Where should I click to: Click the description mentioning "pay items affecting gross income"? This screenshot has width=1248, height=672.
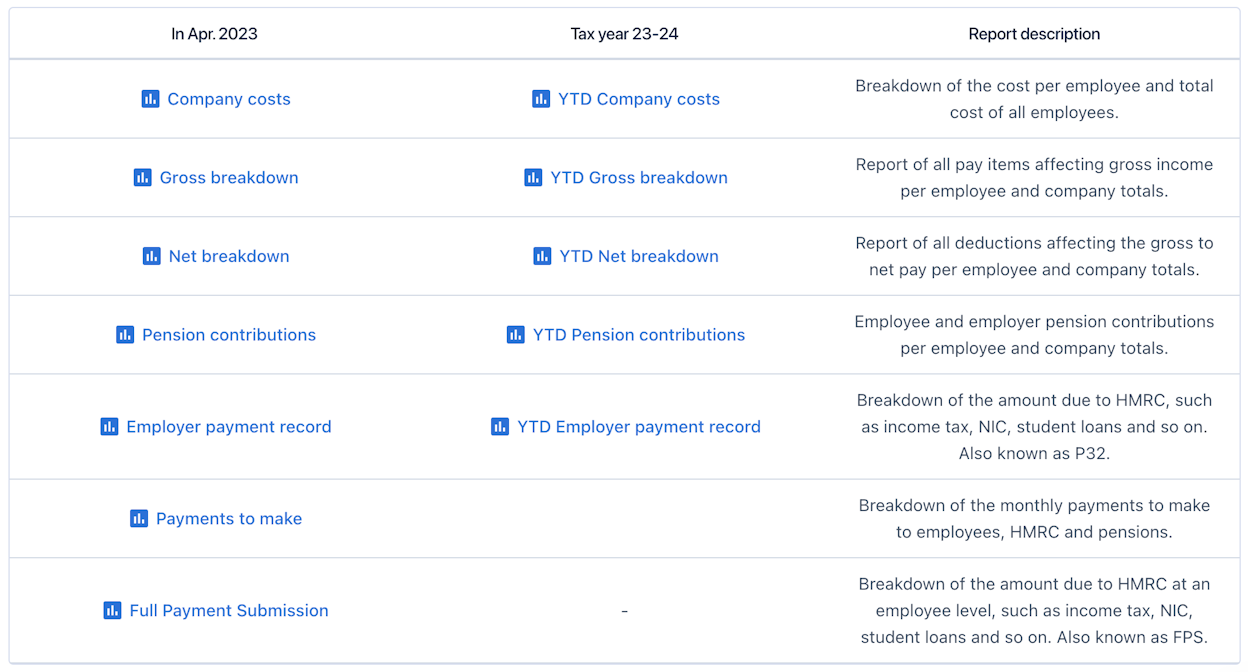pyautogui.click(x=1034, y=177)
